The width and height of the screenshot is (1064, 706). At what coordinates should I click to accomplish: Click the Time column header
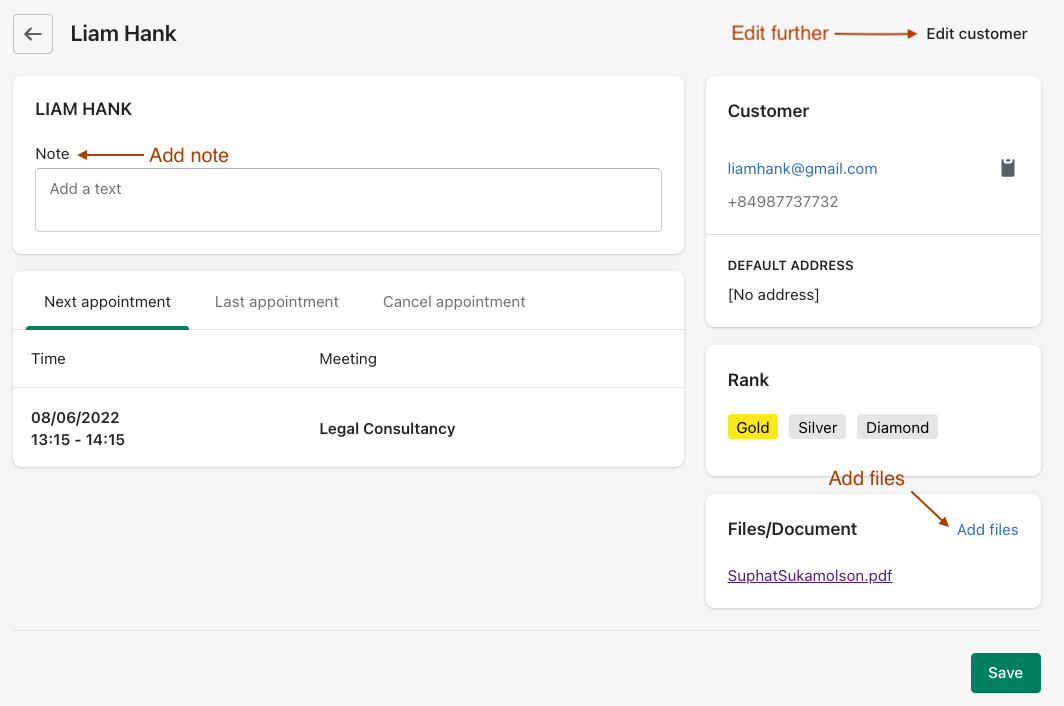[x=48, y=359]
